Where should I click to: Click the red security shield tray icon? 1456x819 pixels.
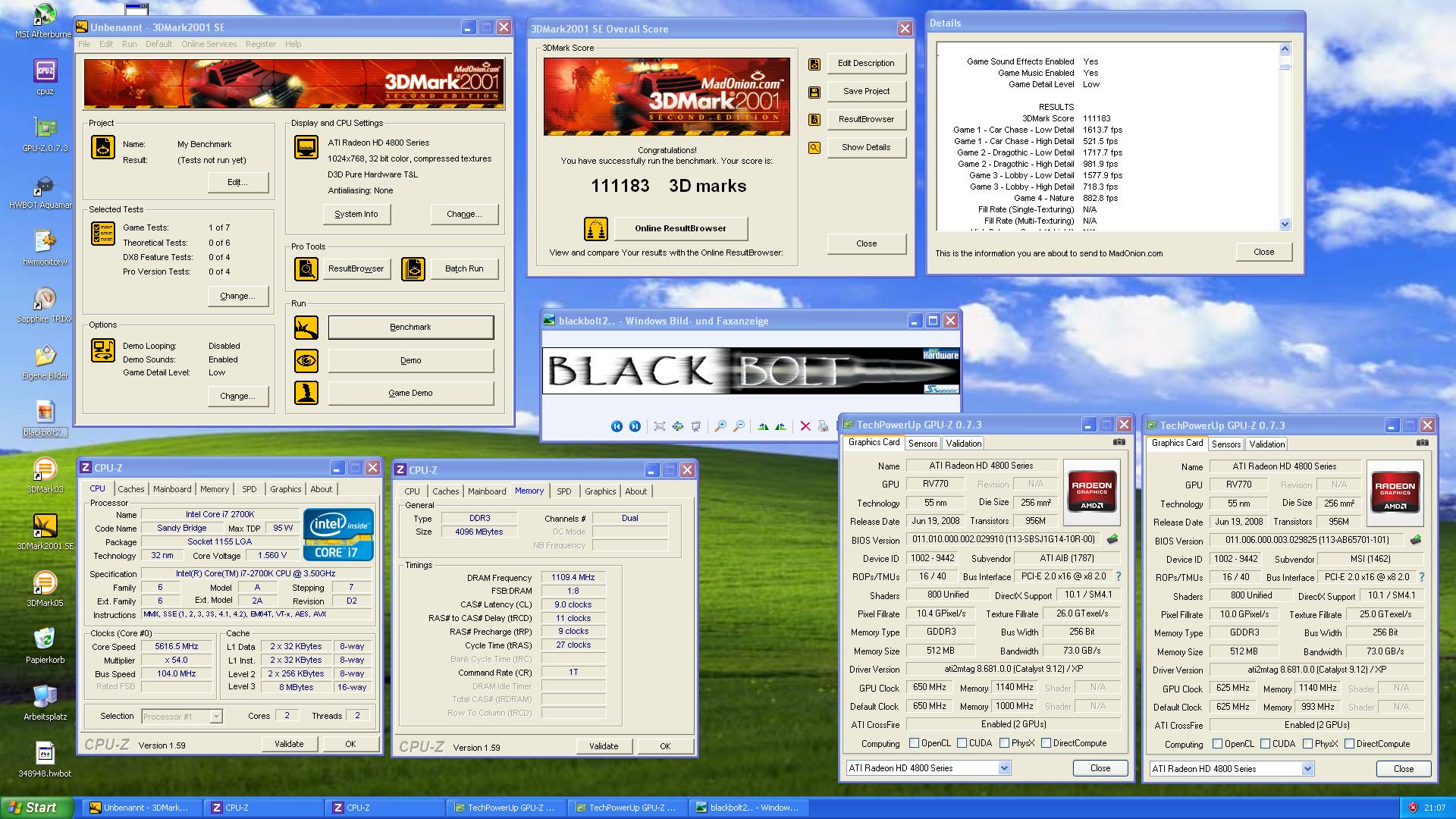coord(1413,808)
